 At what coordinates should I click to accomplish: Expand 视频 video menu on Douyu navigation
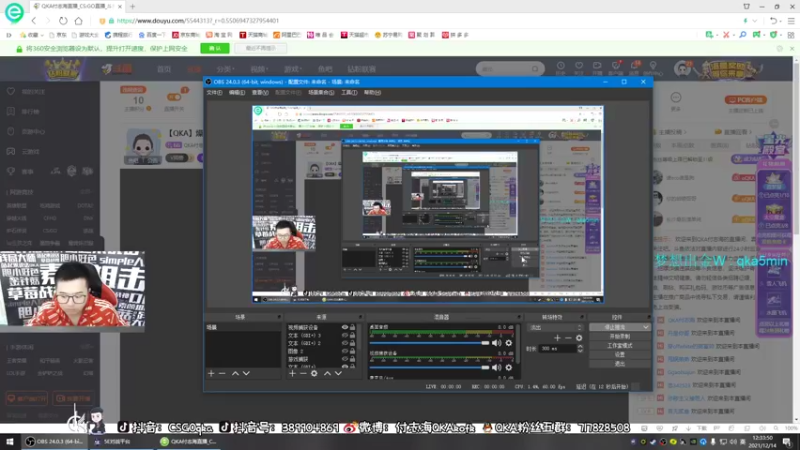click(259, 69)
